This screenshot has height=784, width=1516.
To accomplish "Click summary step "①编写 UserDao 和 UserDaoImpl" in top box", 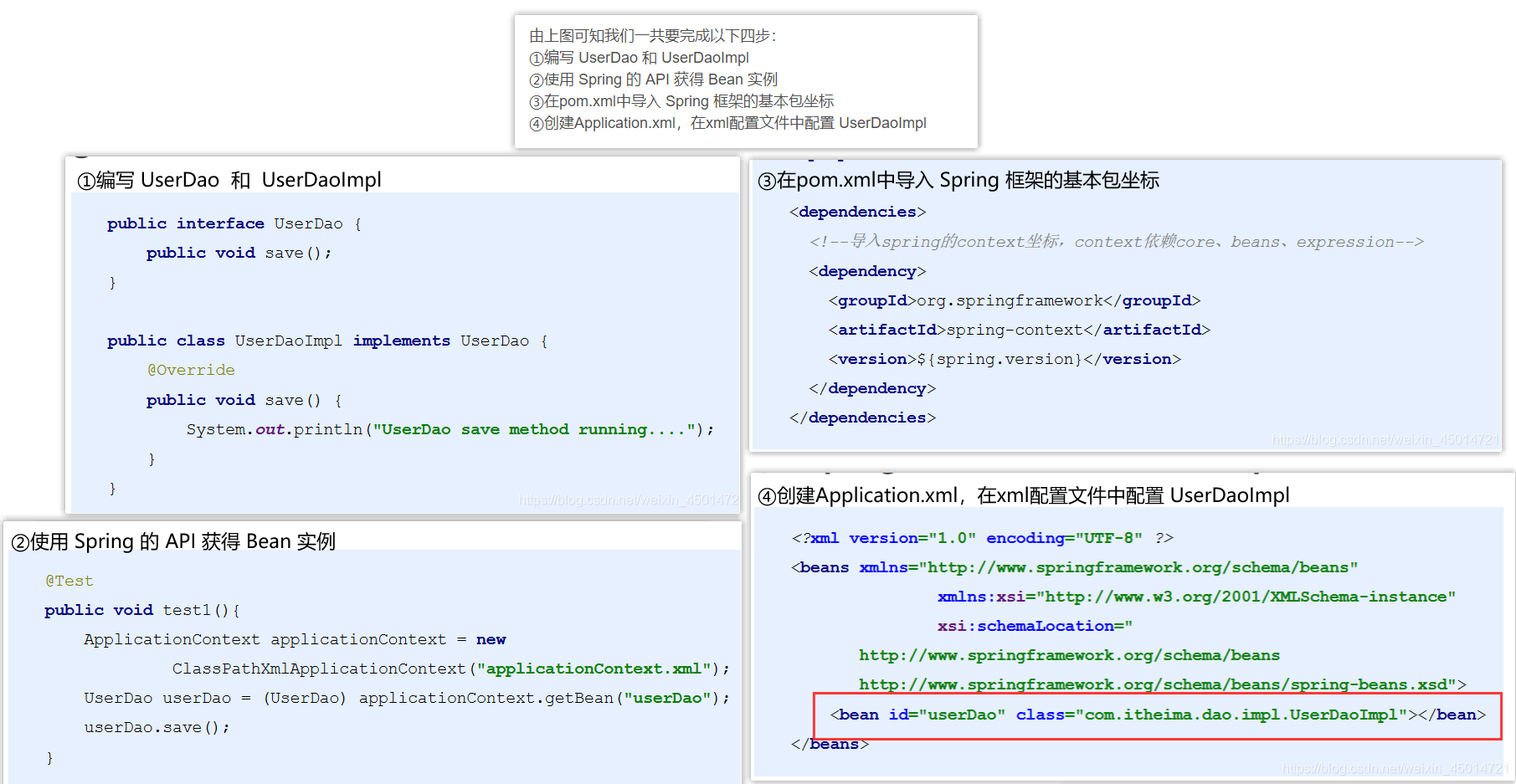I will 640,58.
